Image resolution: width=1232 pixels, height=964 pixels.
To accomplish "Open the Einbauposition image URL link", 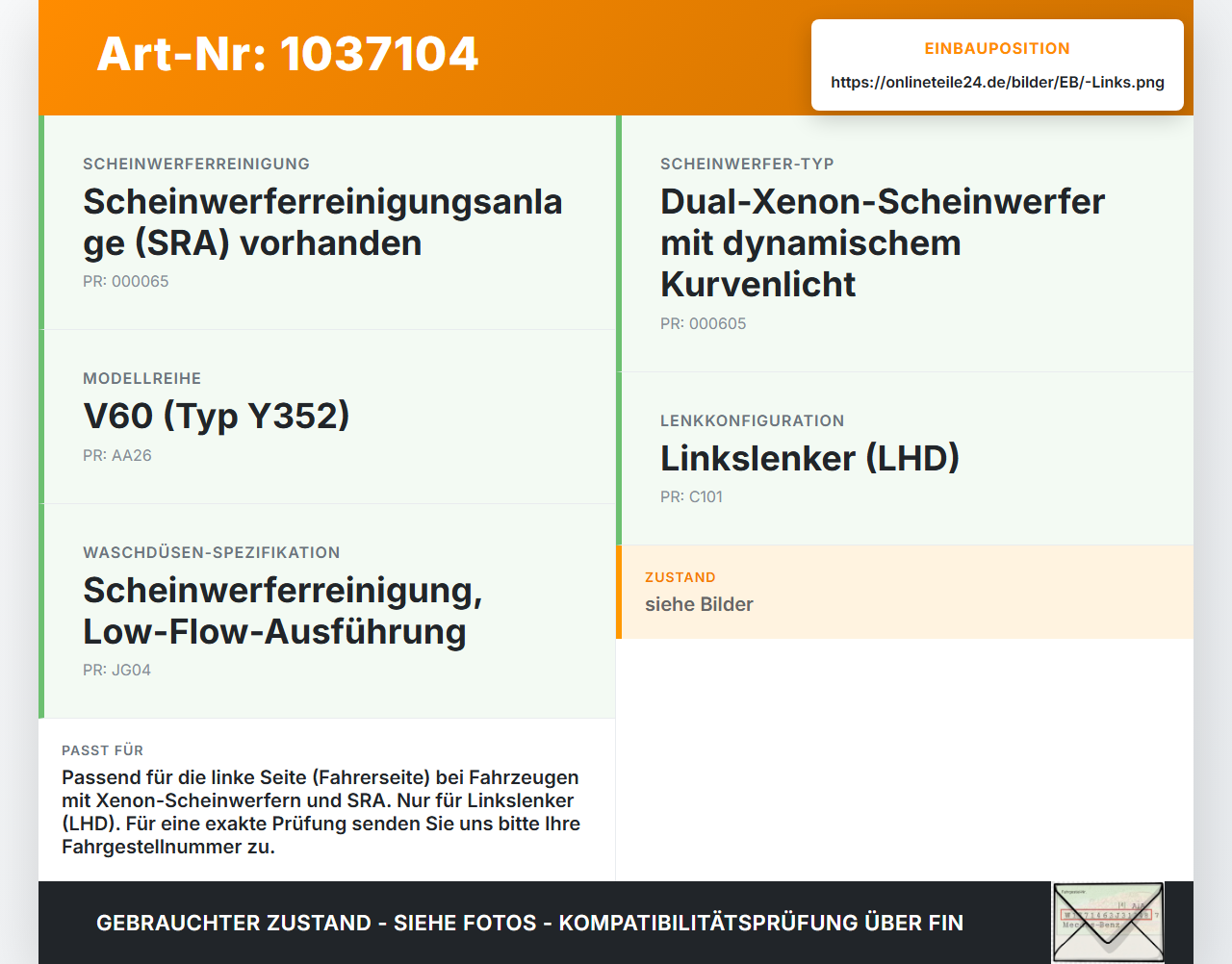I will pyautogui.click(x=997, y=82).
